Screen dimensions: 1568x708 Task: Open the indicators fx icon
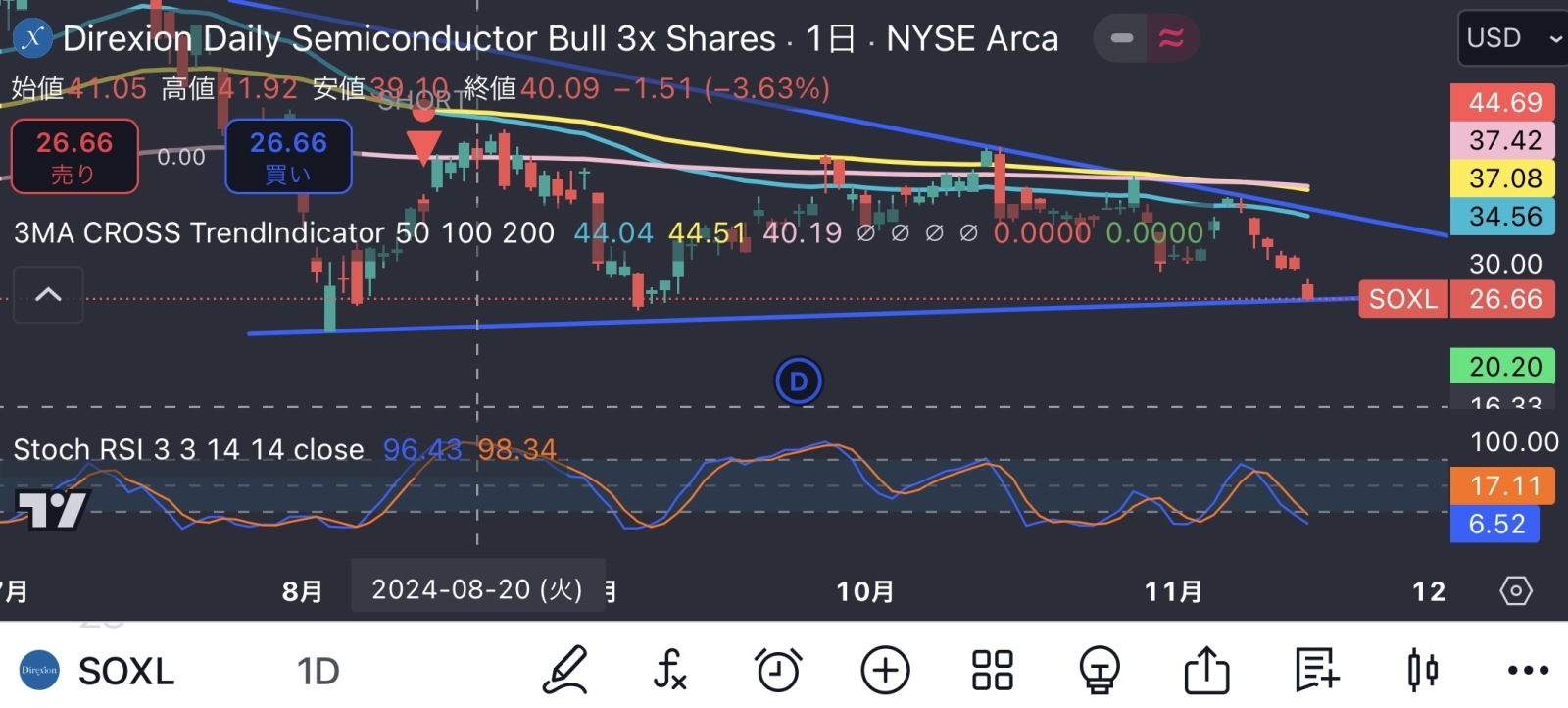670,671
